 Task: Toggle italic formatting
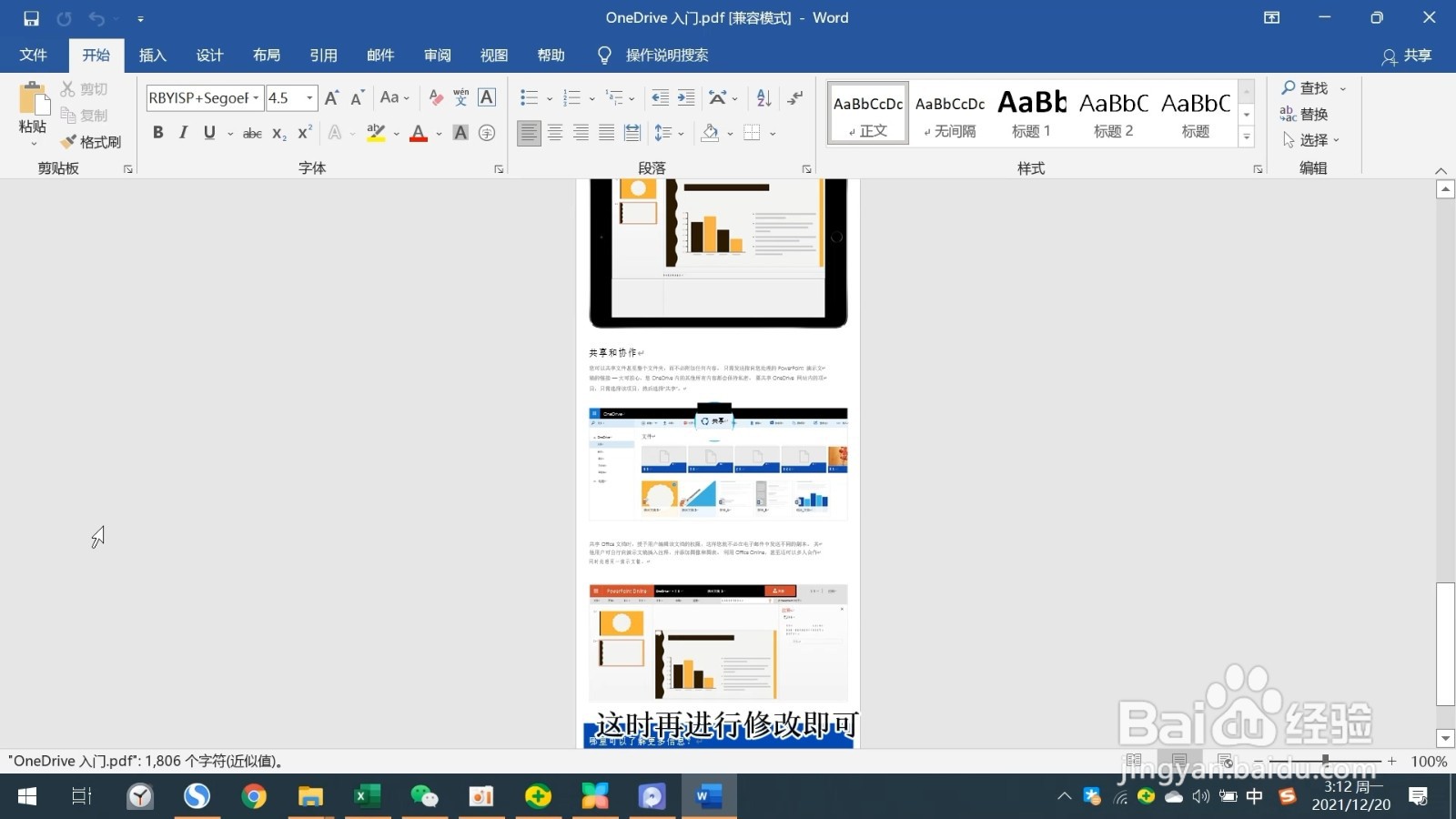(184, 133)
